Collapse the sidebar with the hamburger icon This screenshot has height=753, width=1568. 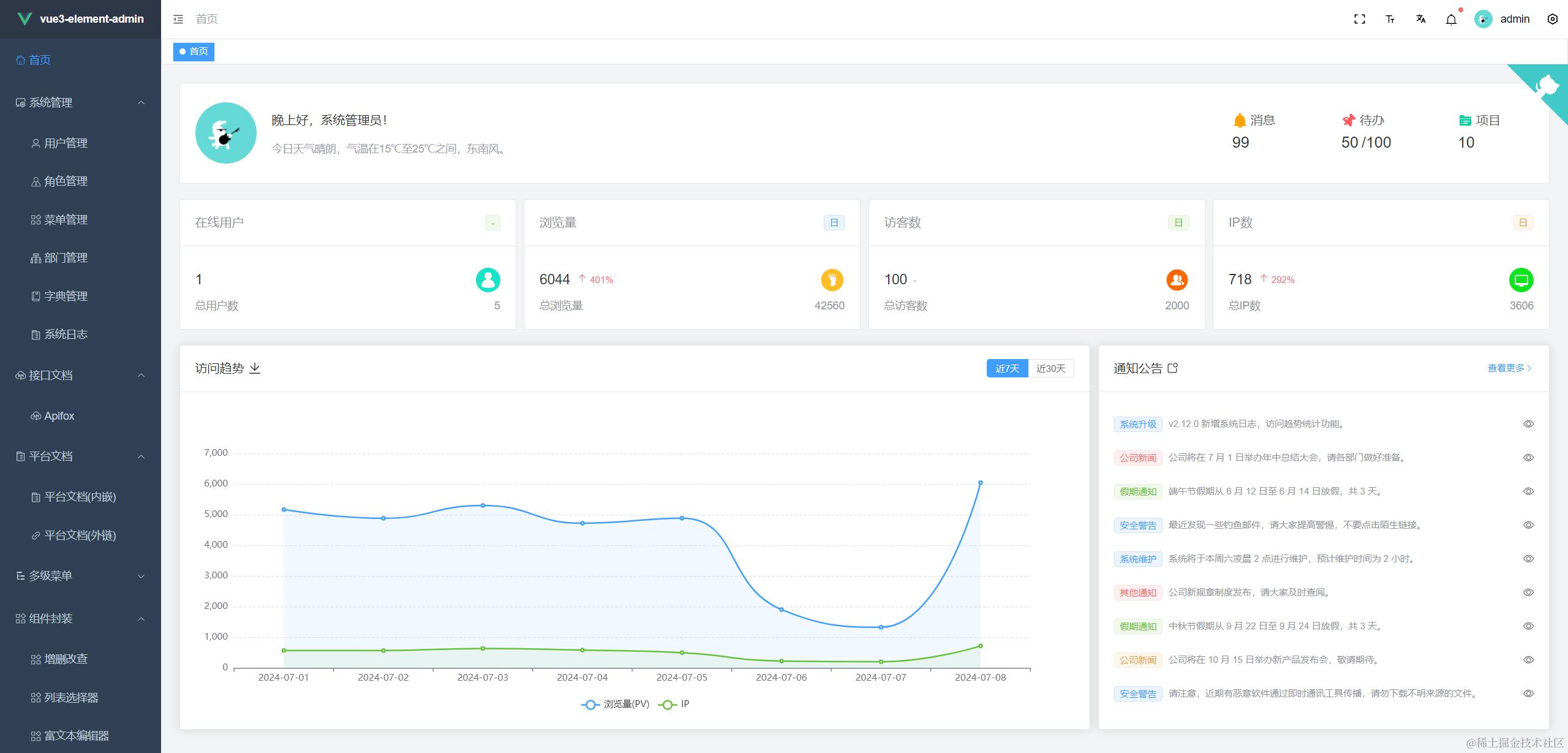[x=178, y=20]
